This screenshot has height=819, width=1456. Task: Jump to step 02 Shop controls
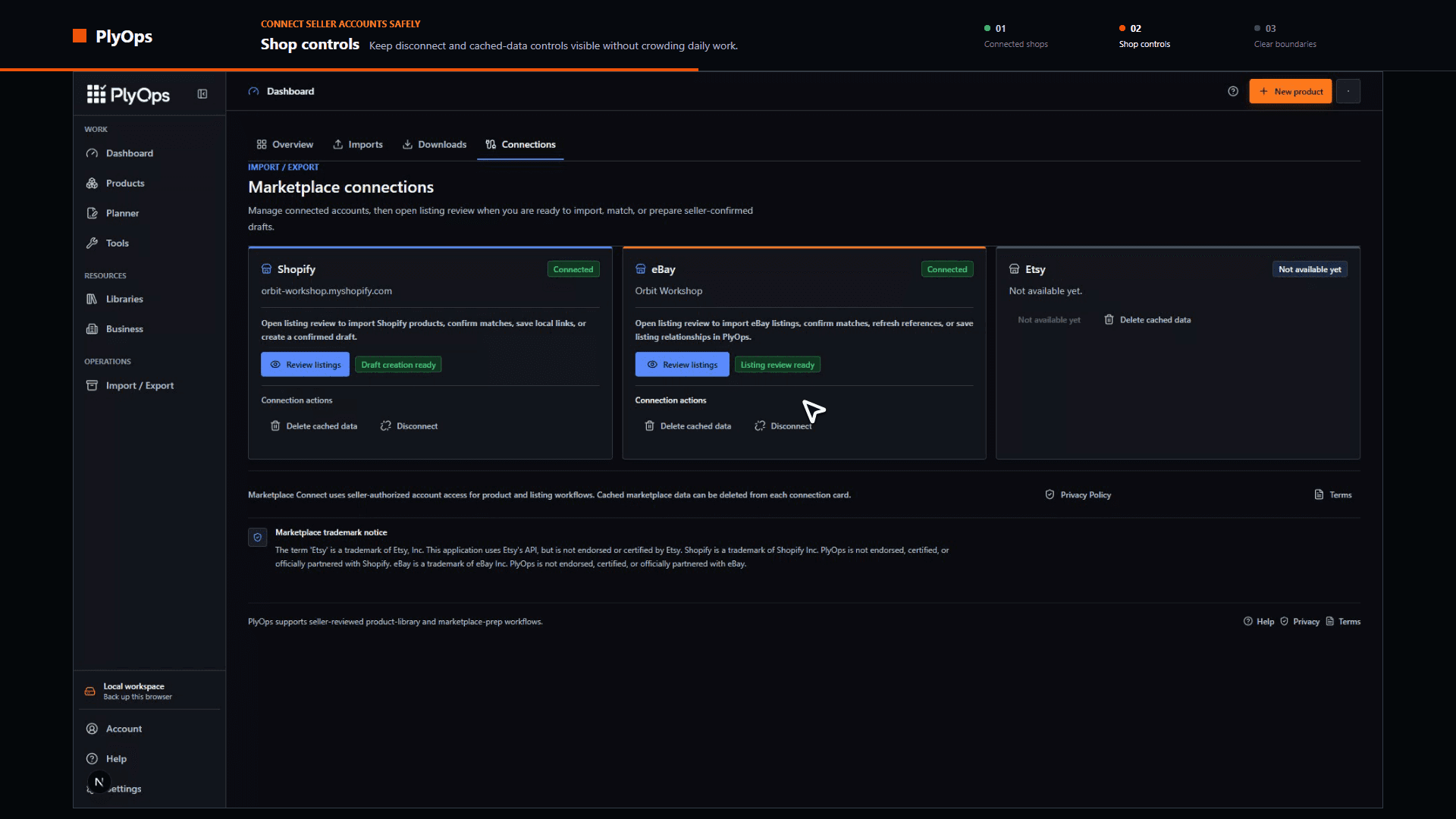coord(1144,36)
